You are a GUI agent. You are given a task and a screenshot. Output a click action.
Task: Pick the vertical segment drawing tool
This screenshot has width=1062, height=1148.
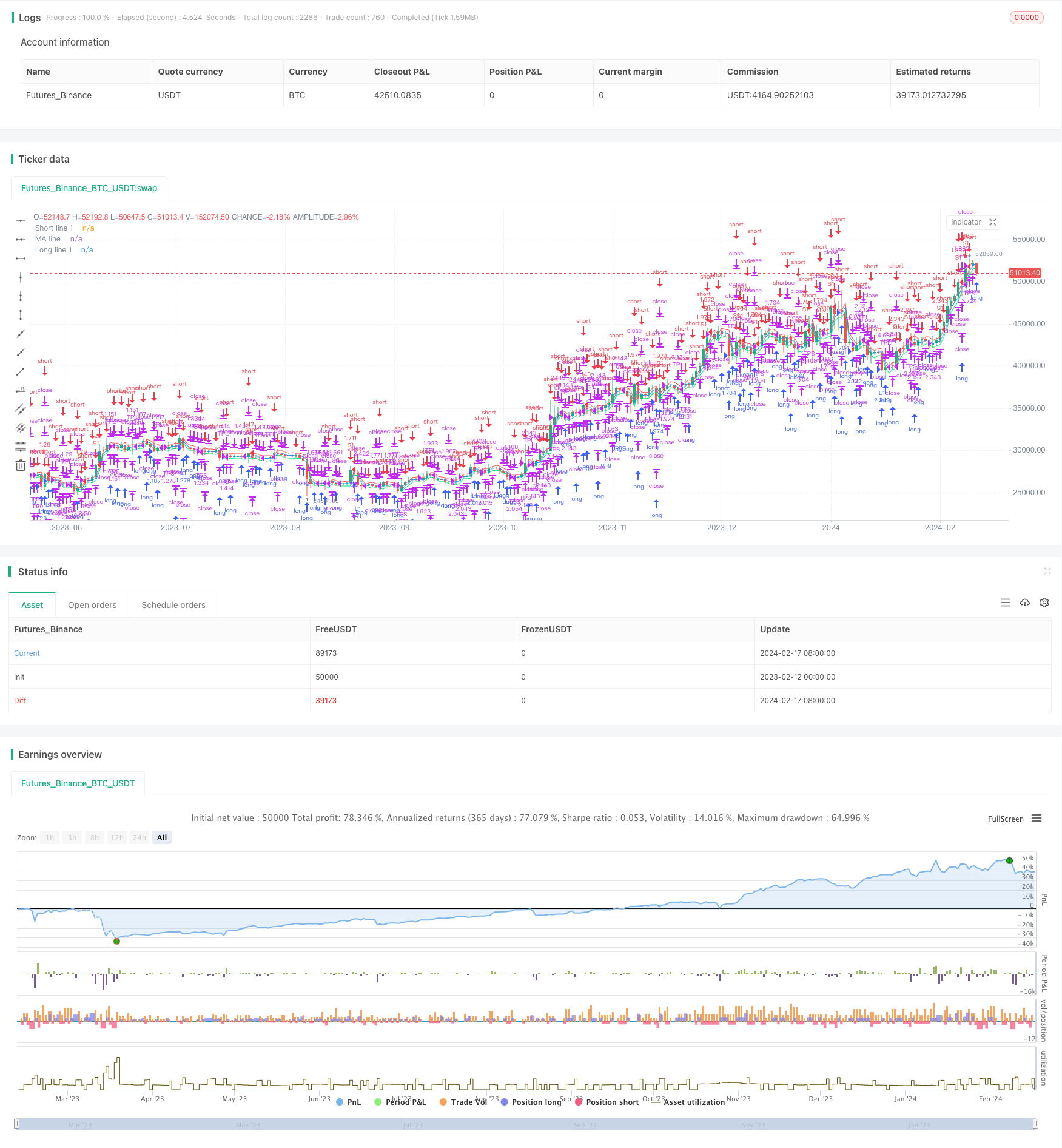[x=21, y=315]
